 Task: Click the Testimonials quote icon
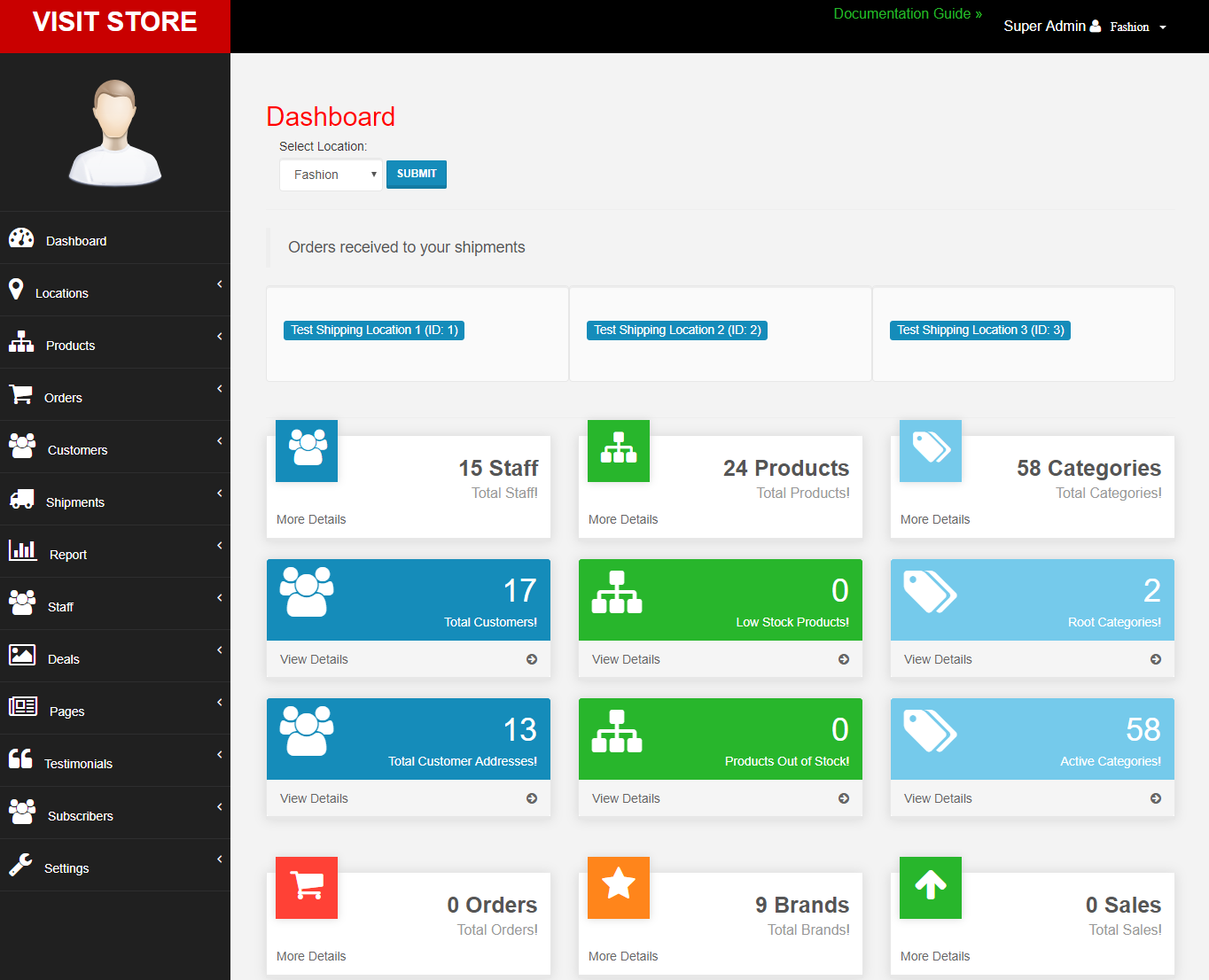pyautogui.click(x=21, y=760)
